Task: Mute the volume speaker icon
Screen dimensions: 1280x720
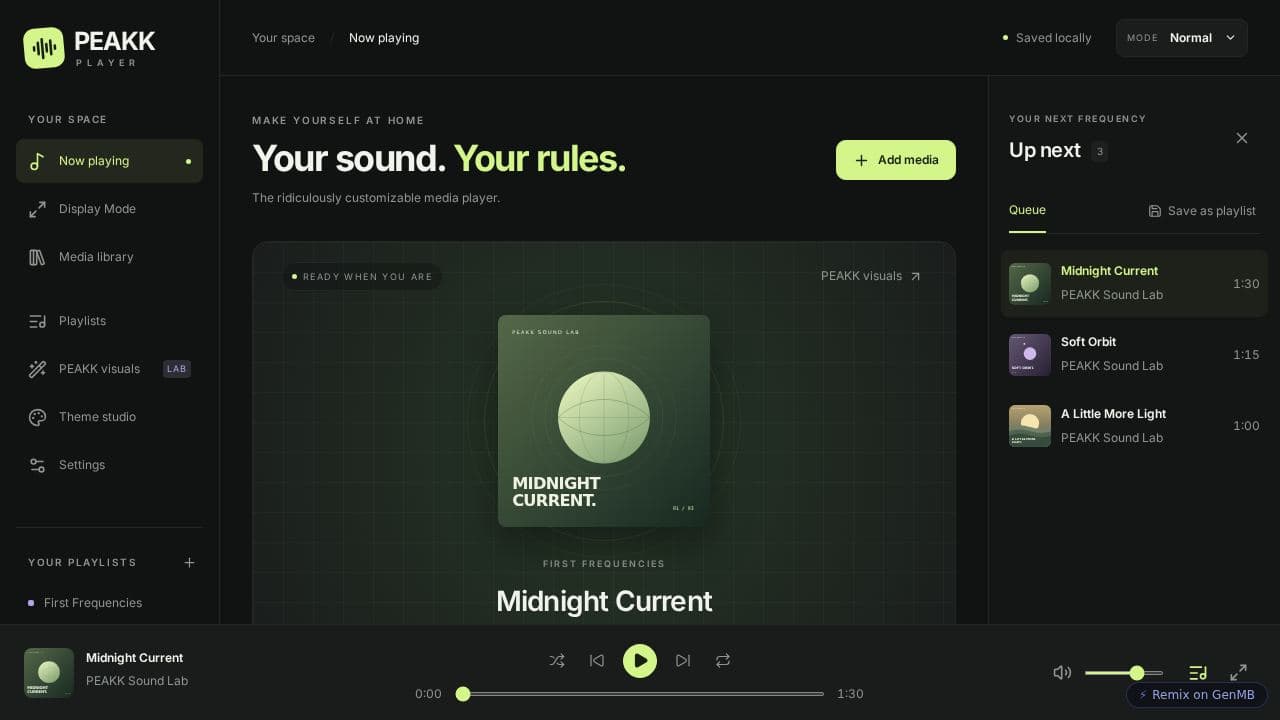Action: (1062, 672)
